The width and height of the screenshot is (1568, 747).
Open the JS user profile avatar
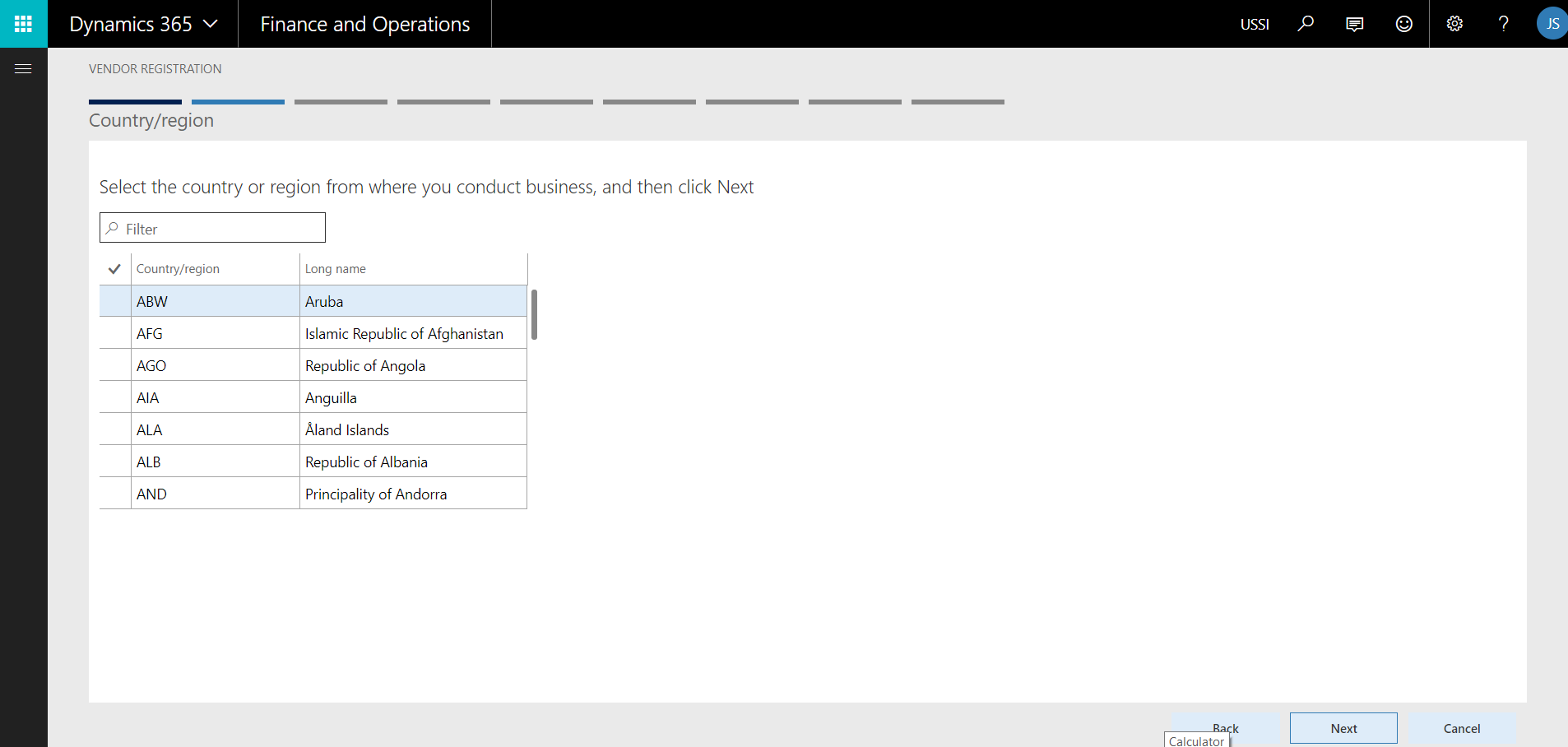click(x=1552, y=24)
